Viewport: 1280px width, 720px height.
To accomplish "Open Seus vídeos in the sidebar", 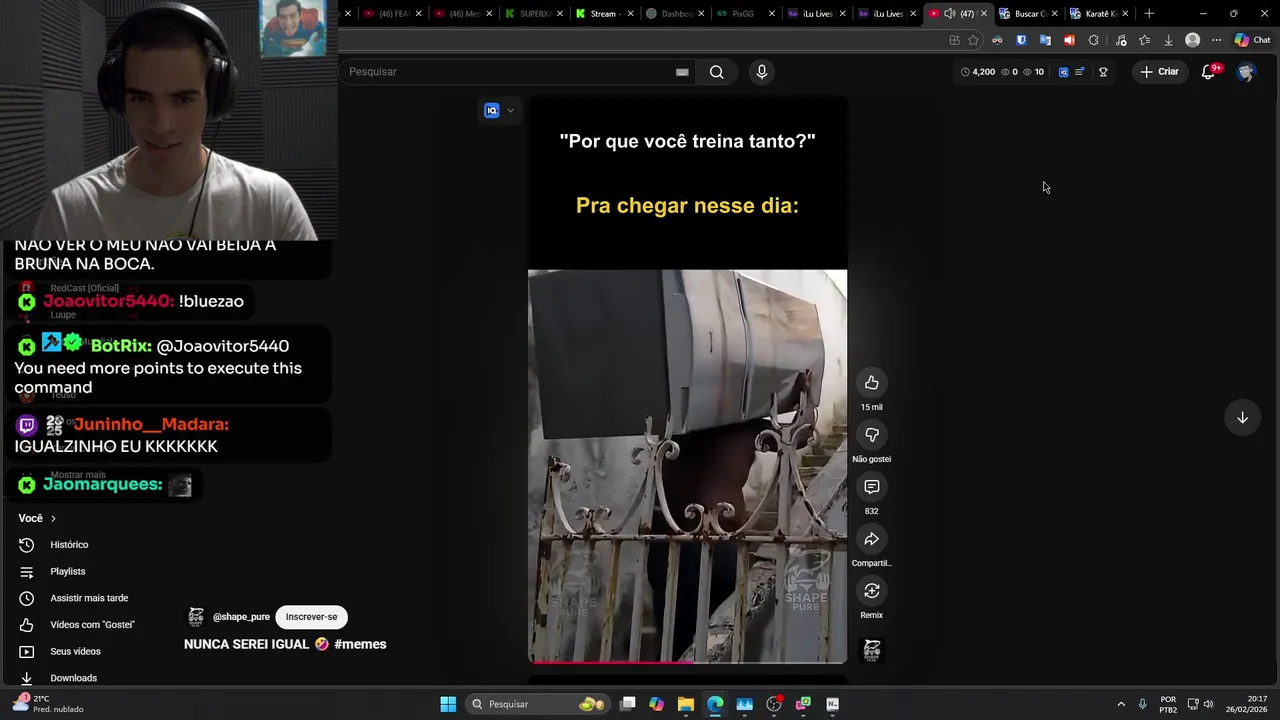I will point(75,651).
